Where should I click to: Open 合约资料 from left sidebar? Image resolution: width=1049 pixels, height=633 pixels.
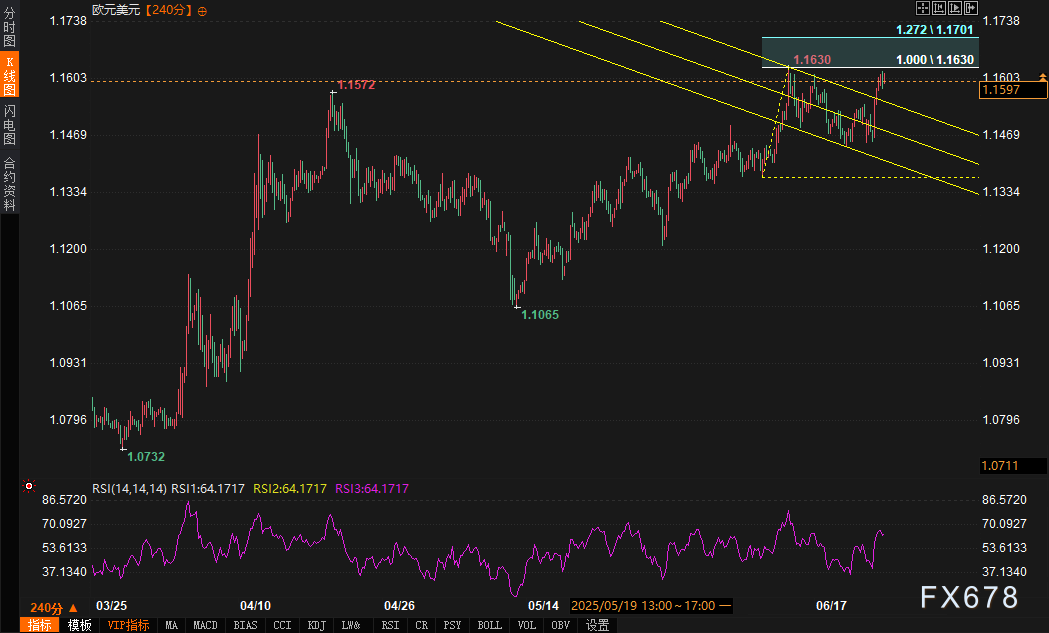click(x=9, y=183)
